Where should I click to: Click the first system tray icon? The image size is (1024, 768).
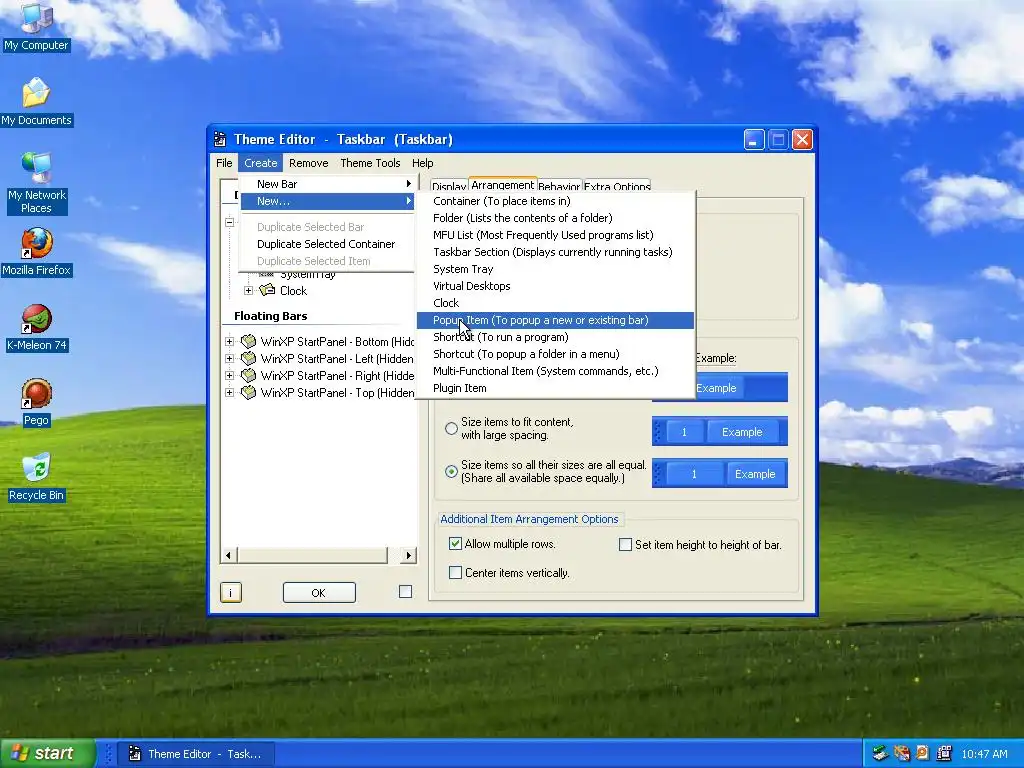click(x=880, y=754)
